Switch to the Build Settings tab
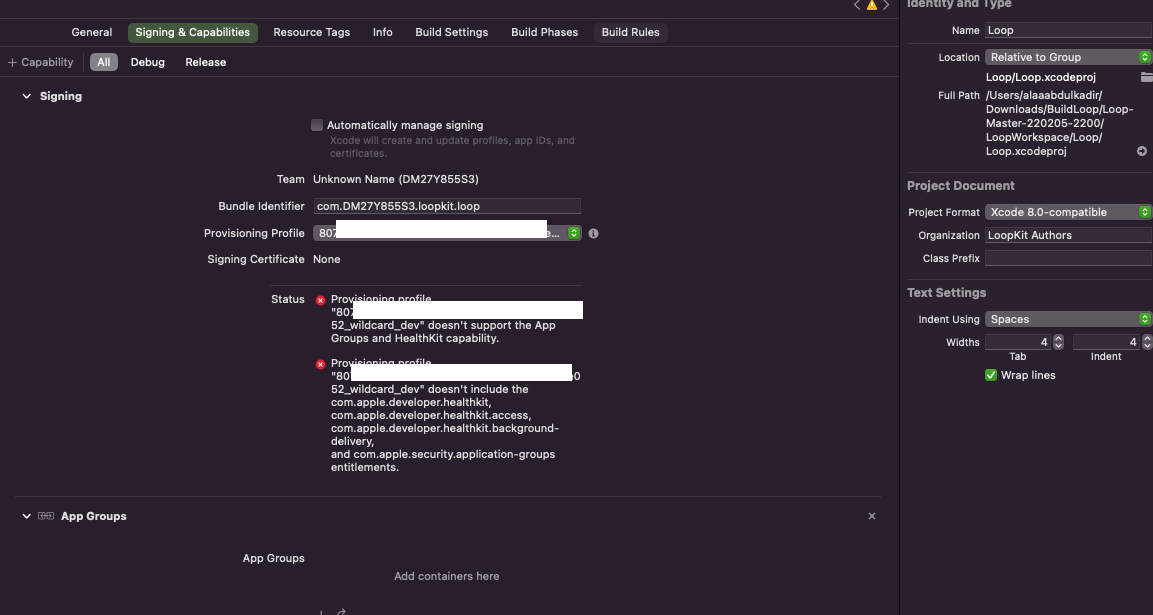 451,32
